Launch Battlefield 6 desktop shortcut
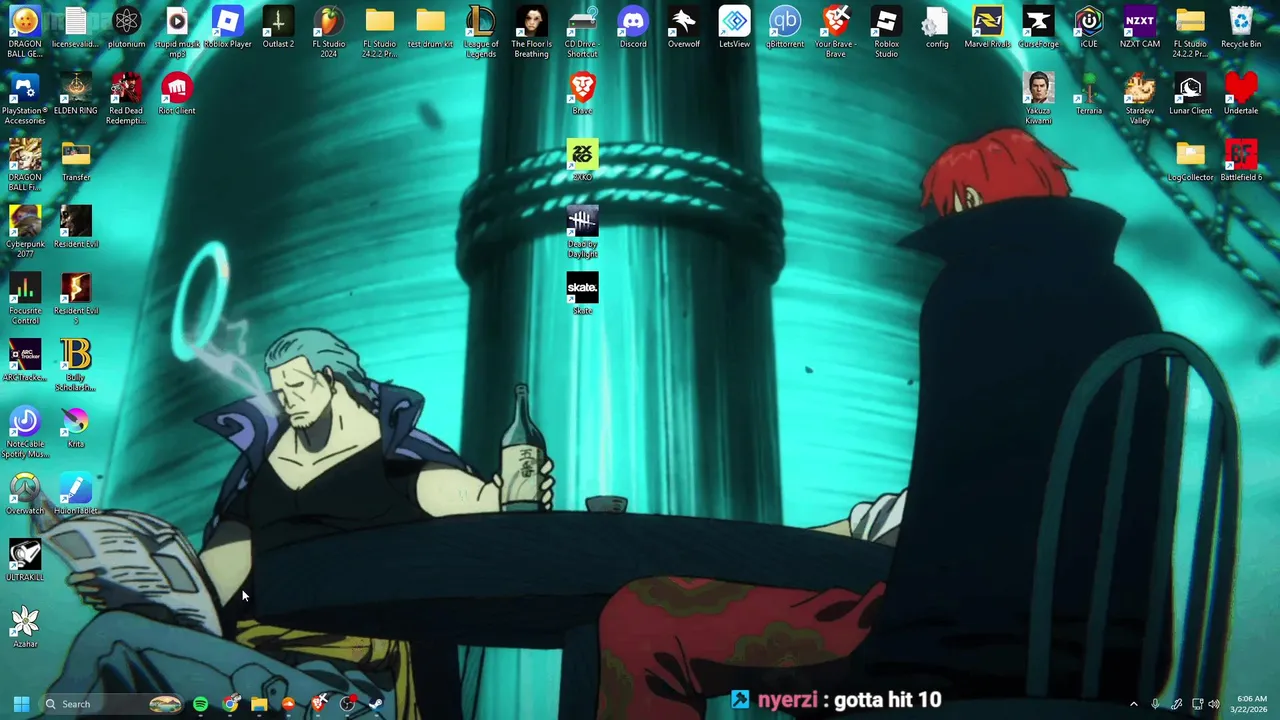 [x=1241, y=162]
